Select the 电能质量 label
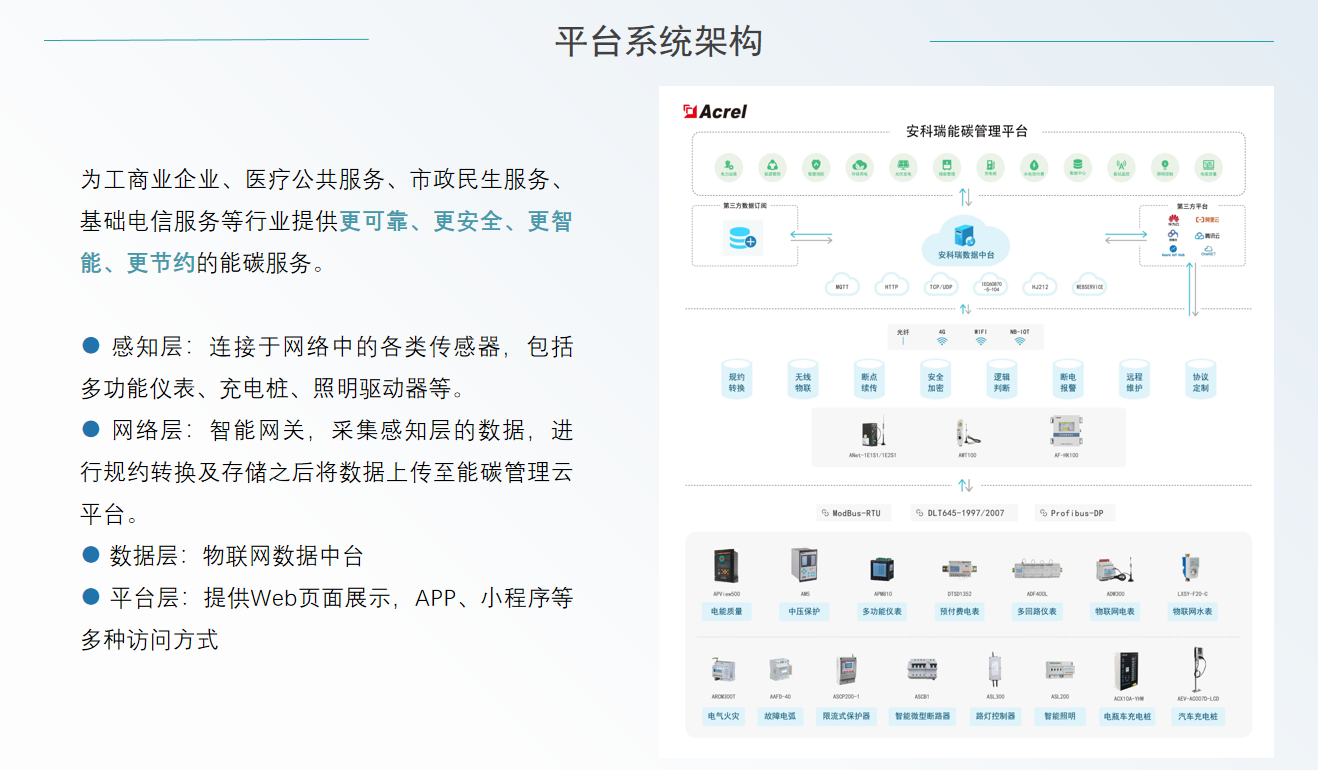1318x770 pixels. click(726, 611)
